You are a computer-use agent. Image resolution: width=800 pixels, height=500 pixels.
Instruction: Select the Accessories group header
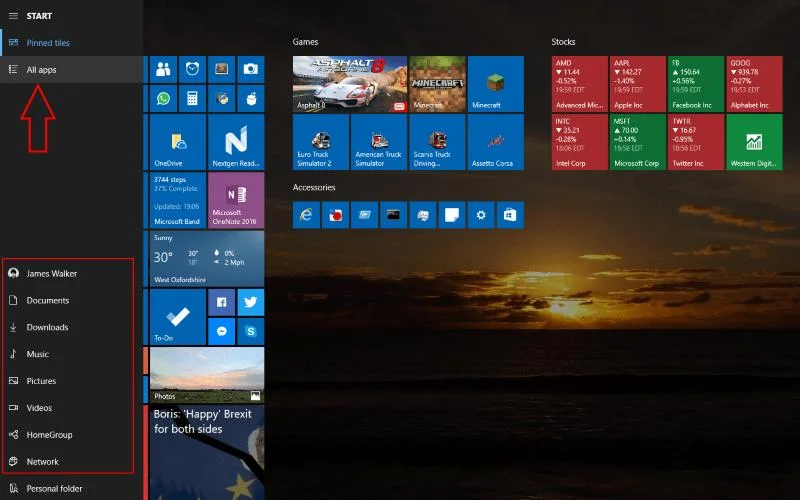pos(314,187)
